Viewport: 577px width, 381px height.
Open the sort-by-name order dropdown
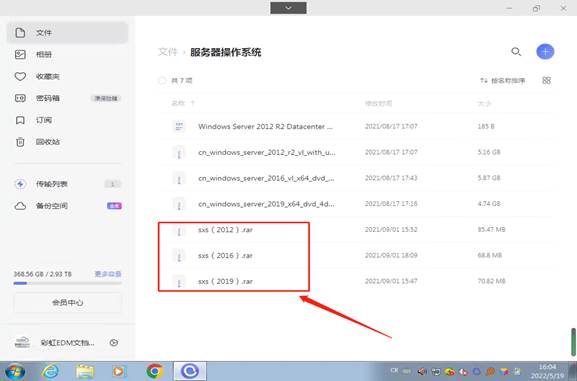[x=503, y=80]
